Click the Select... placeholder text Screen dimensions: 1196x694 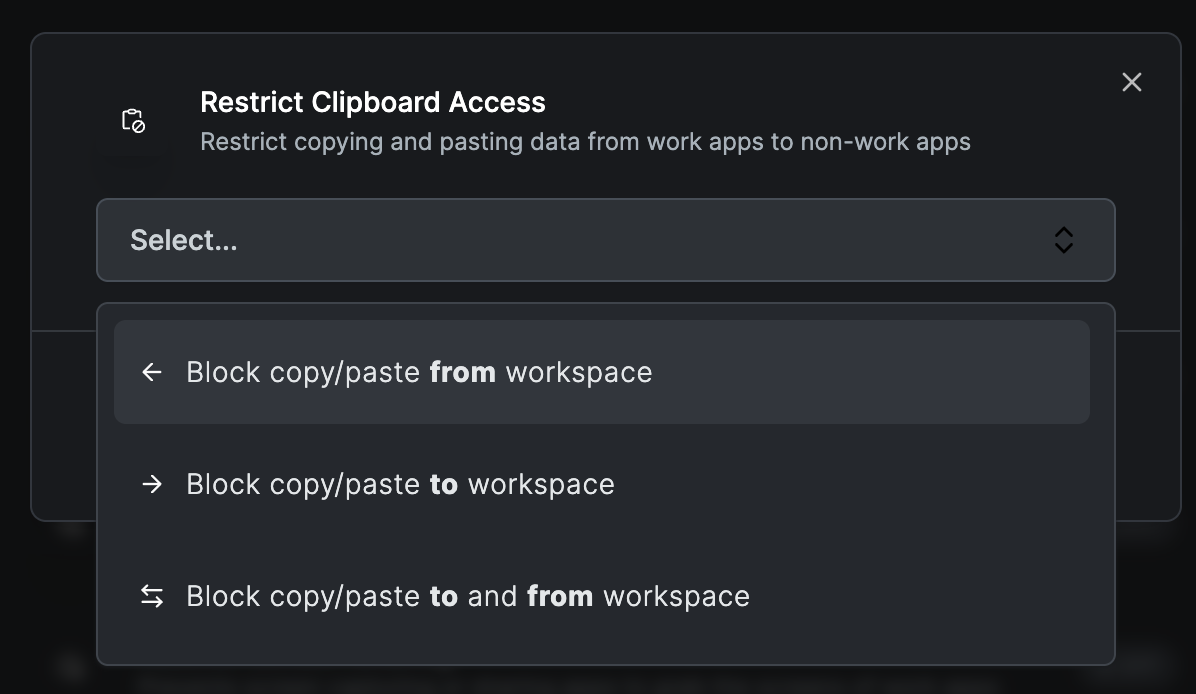[x=184, y=240]
